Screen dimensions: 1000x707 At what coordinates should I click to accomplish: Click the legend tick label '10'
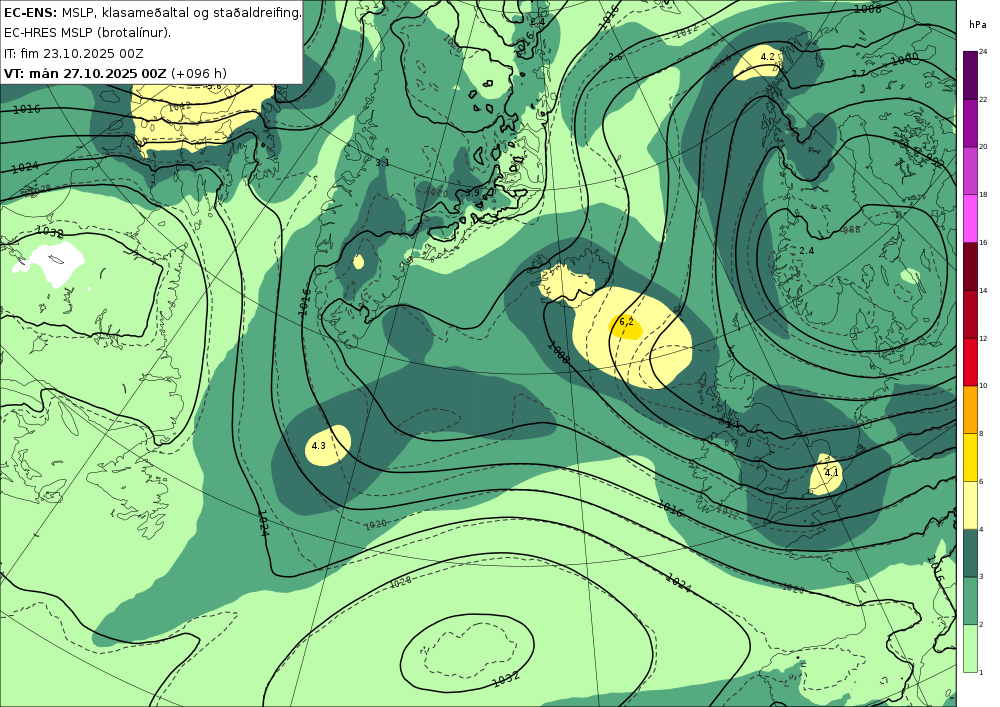click(983, 386)
